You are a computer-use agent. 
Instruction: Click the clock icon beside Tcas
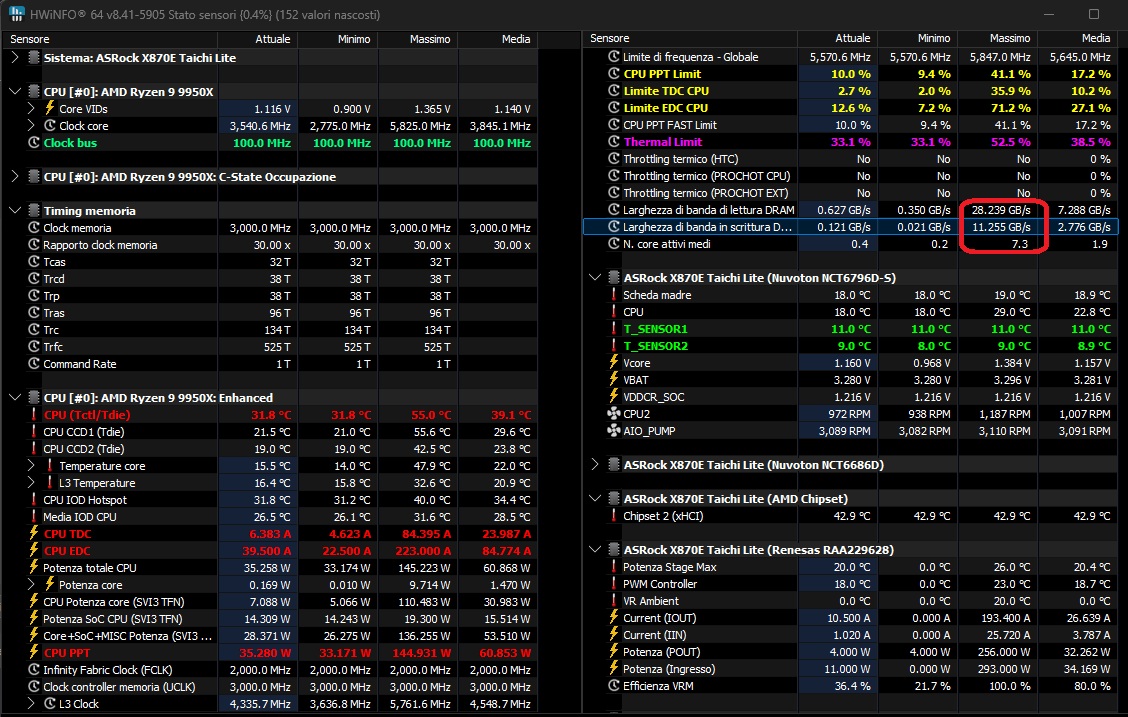tap(34, 262)
